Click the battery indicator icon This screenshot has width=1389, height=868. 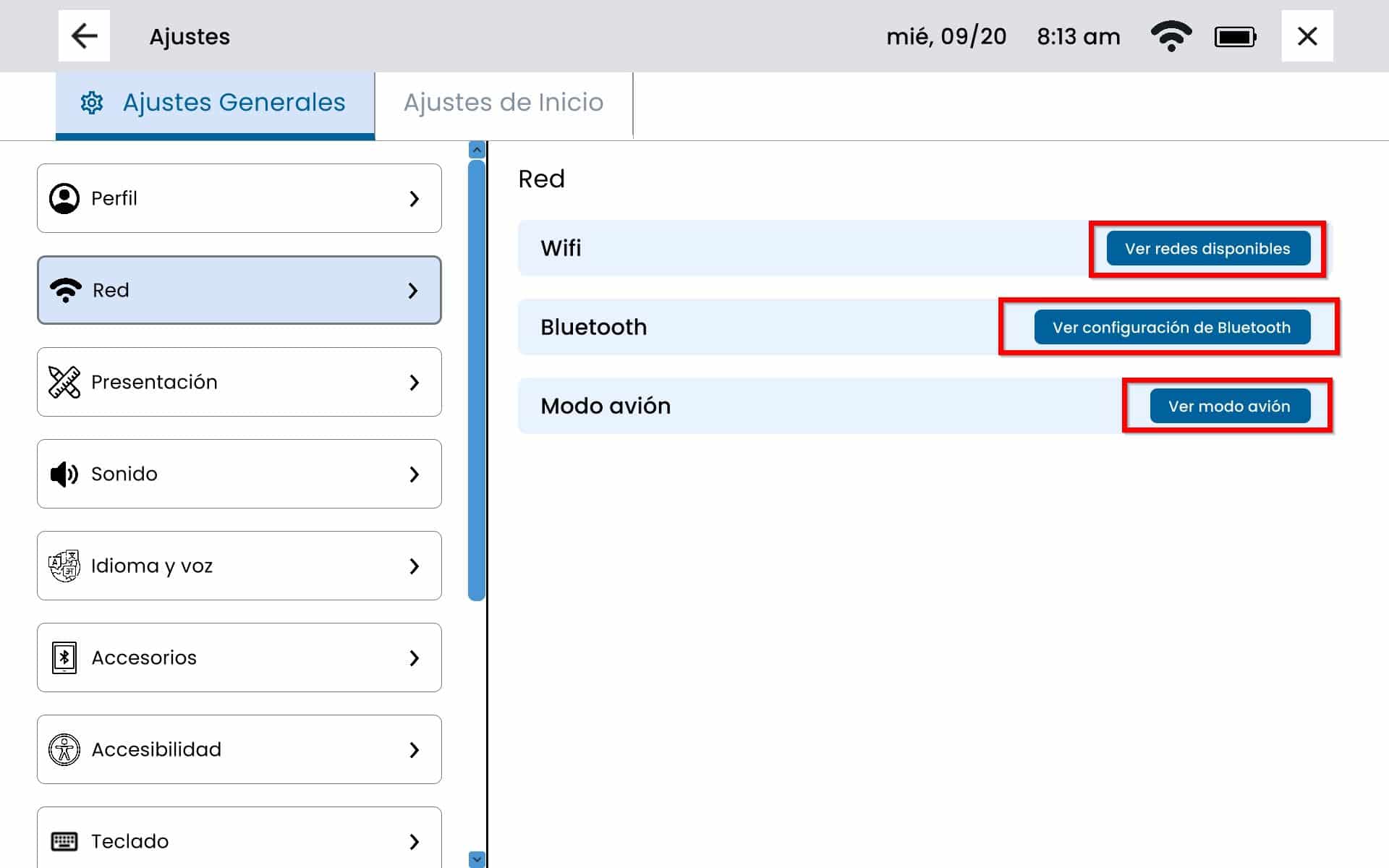pyautogui.click(x=1235, y=37)
